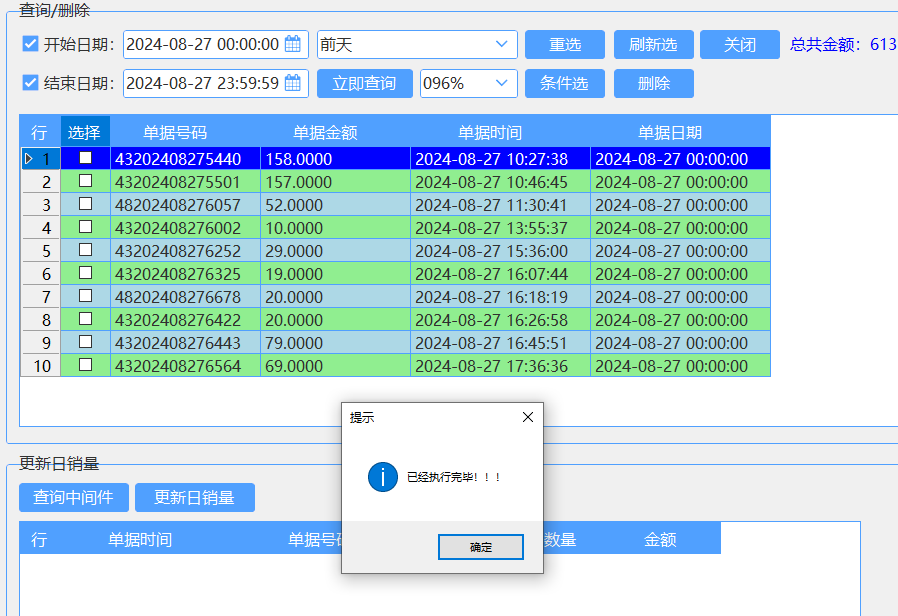Select the checkbox for row 10
898x616 pixels.
coord(86,366)
